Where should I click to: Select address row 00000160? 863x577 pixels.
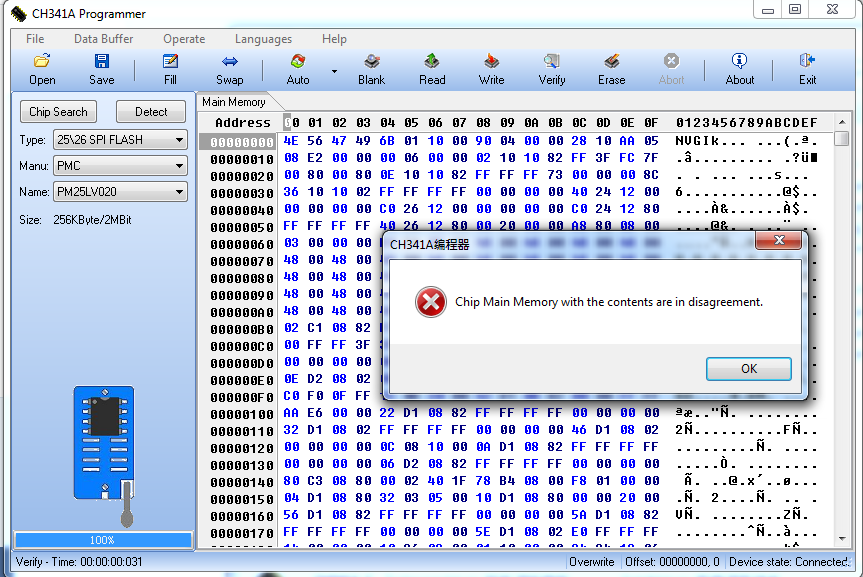tap(242, 516)
